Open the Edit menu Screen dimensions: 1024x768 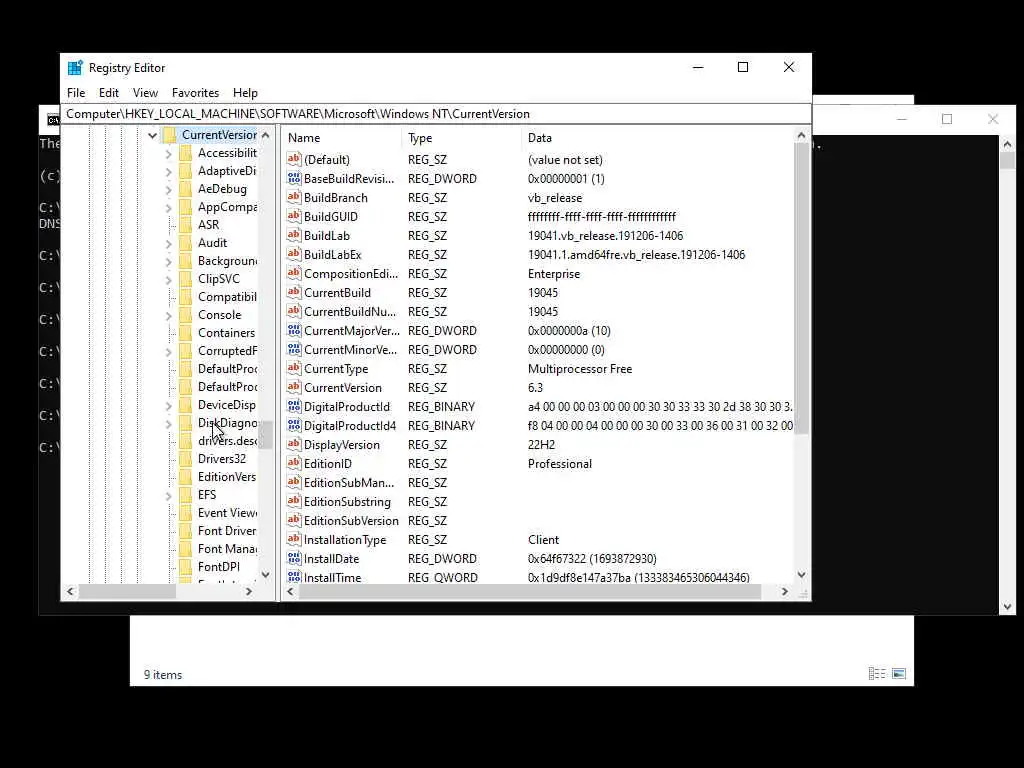point(108,93)
